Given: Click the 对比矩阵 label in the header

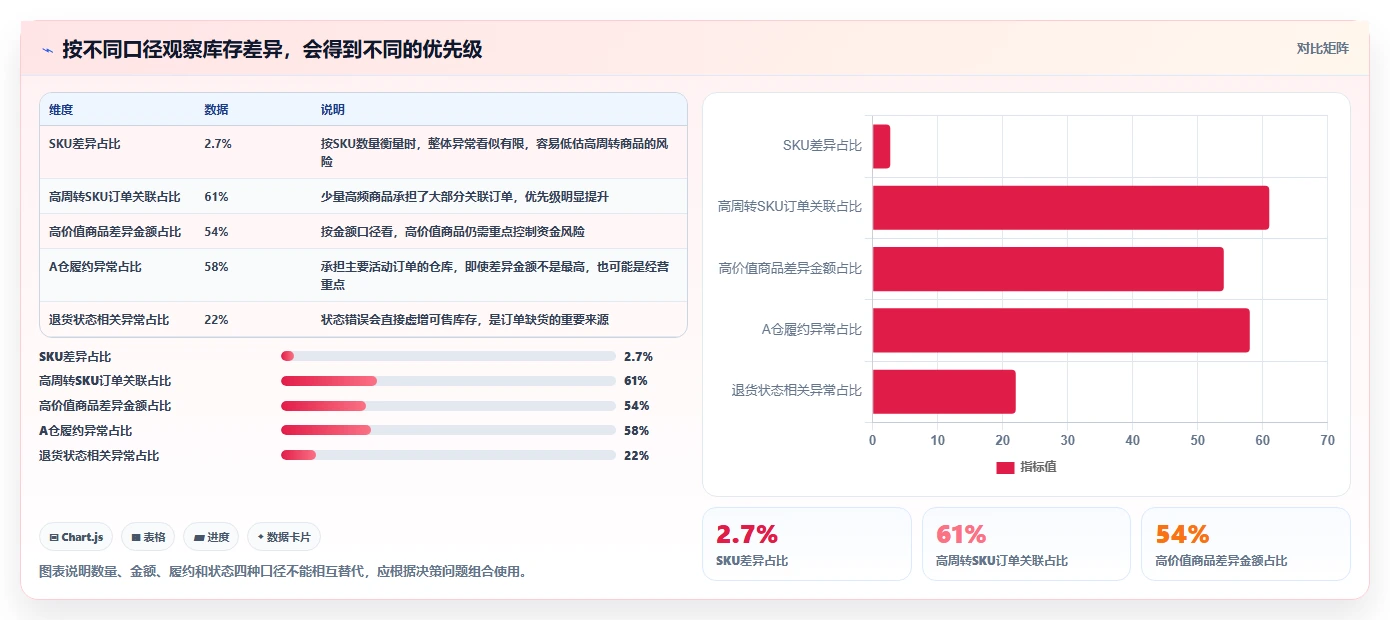Looking at the screenshot, I should tap(1322, 48).
